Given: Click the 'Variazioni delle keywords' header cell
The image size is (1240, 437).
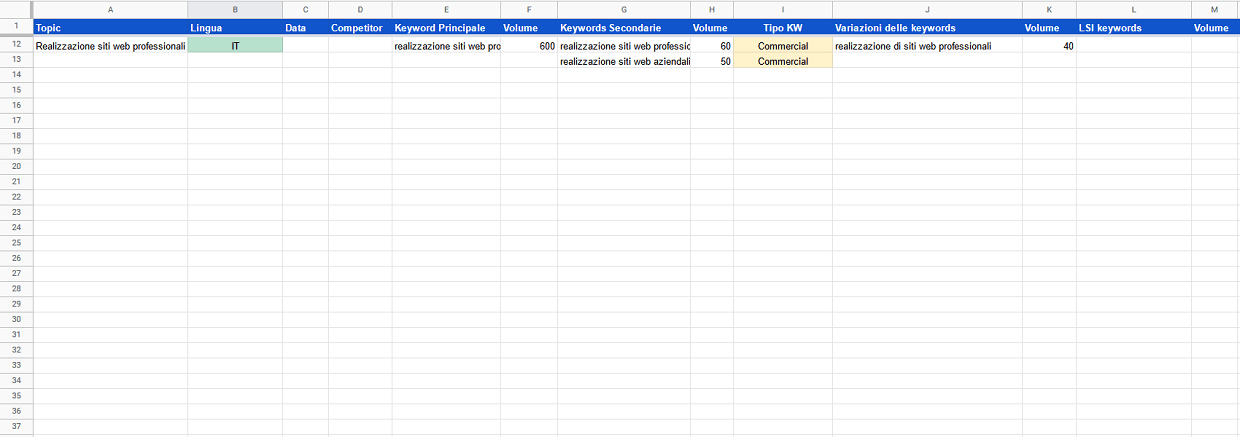Looking at the screenshot, I should click(x=926, y=28).
